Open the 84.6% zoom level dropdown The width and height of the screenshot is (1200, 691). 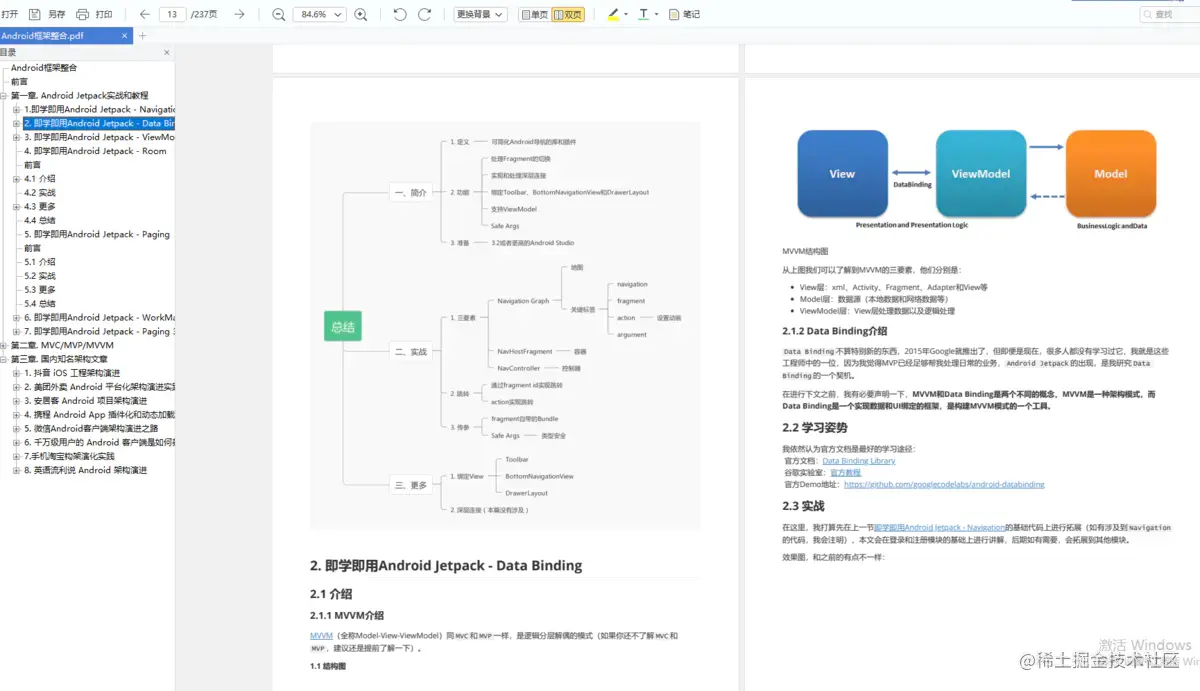(x=320, y=14)
